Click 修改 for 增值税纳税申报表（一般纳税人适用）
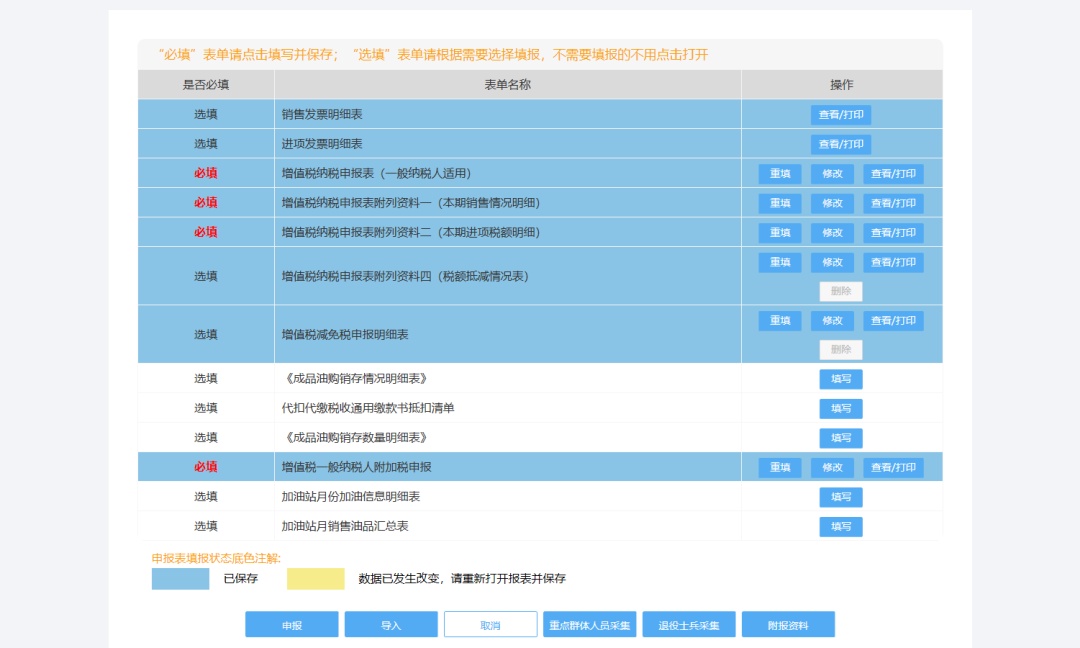Image resolution: width=1080 pixels, height=648 pixels. pos(834,173)
